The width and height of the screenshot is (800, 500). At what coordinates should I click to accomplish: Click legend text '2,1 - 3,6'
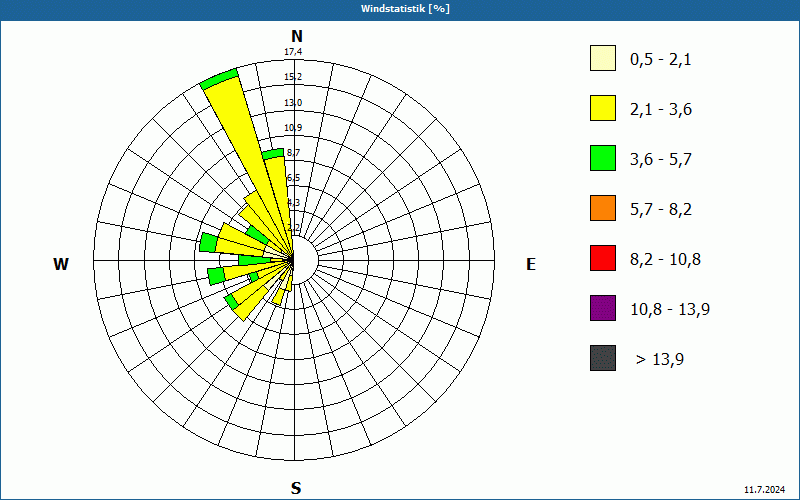pos(661,110)
